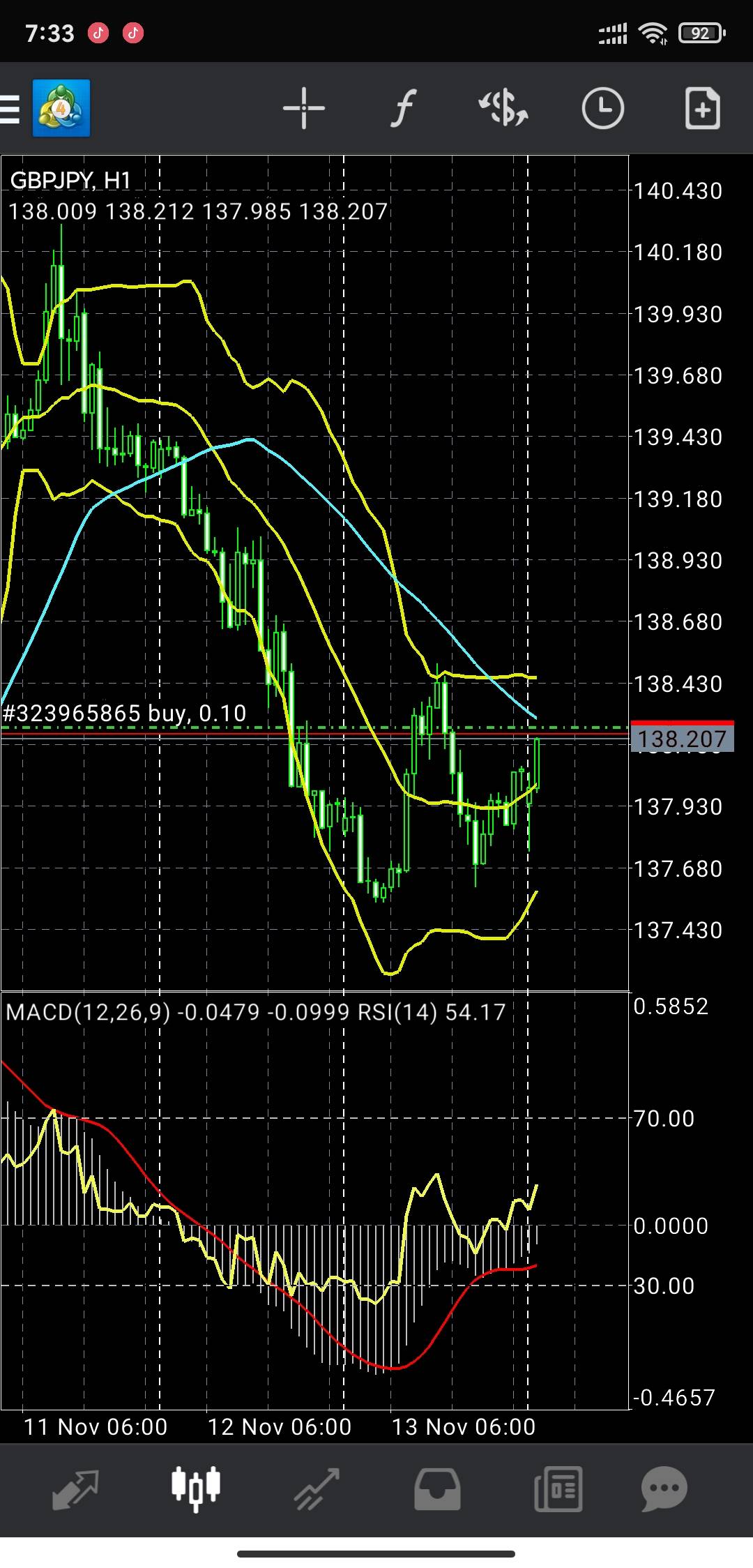
Task: Tap the 0.0000 MACD zero level label
Action: point(671,1226)
